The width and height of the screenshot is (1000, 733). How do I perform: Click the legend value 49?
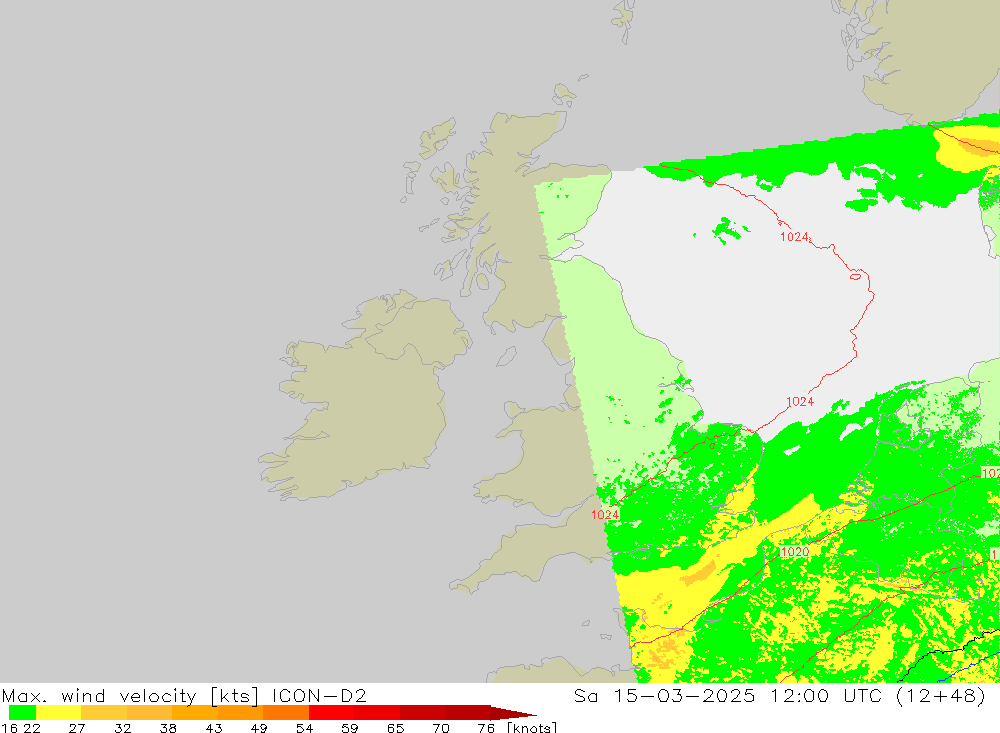coord(259,727)
